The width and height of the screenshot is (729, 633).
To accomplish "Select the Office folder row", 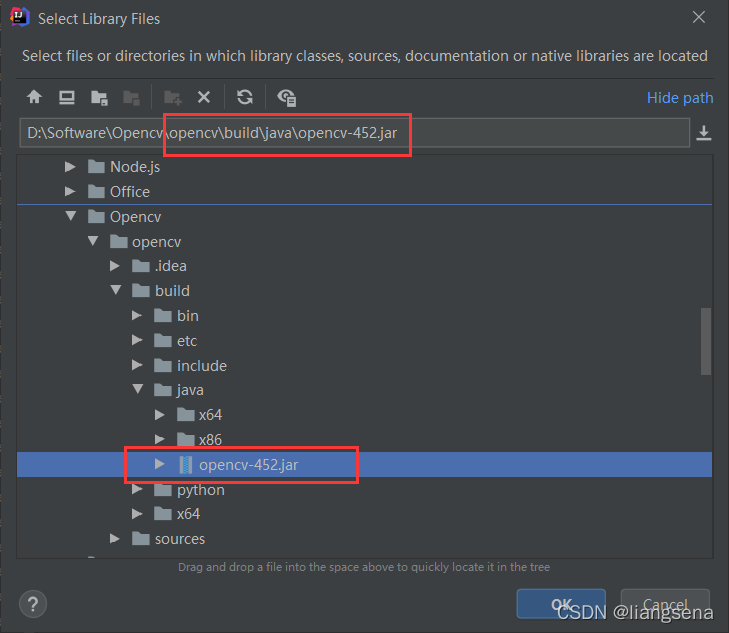I will tap(364, 191).
